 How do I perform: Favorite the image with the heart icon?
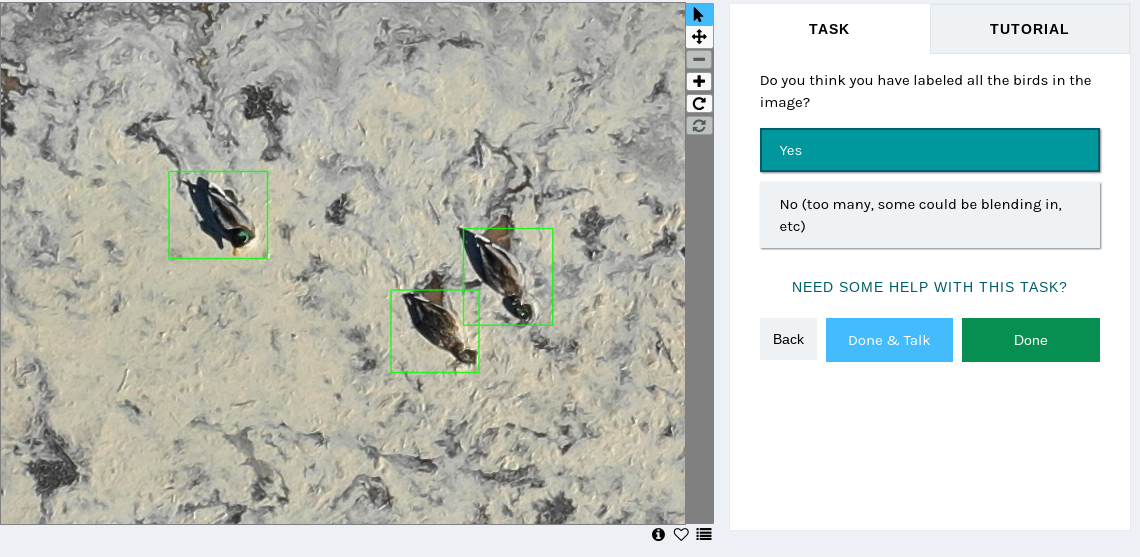pyautogui.click(x=681, y=534)
